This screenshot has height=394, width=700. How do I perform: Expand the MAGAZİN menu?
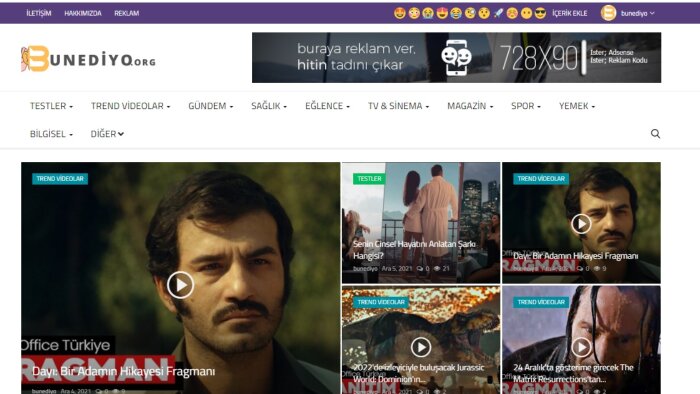point(470,106)
